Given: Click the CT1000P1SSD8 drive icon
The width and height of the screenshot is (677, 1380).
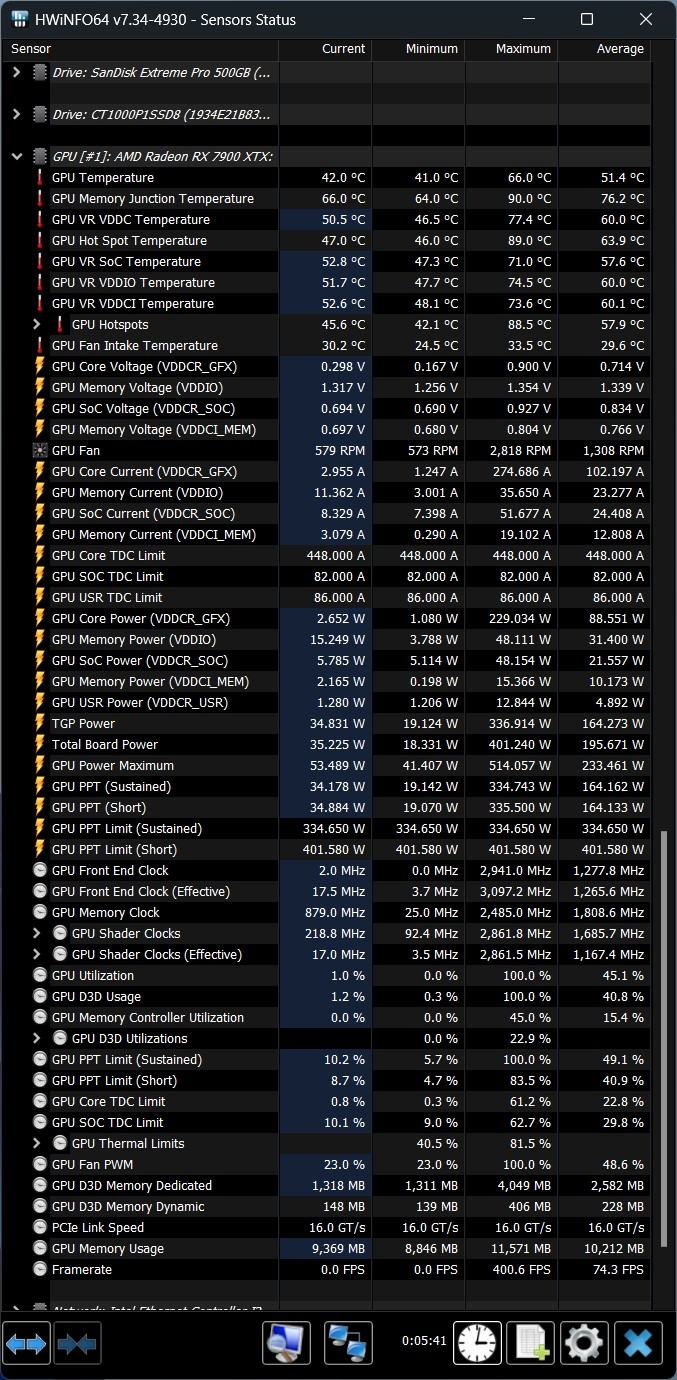Looking at the screenshot, I should (x=40, y=115).
